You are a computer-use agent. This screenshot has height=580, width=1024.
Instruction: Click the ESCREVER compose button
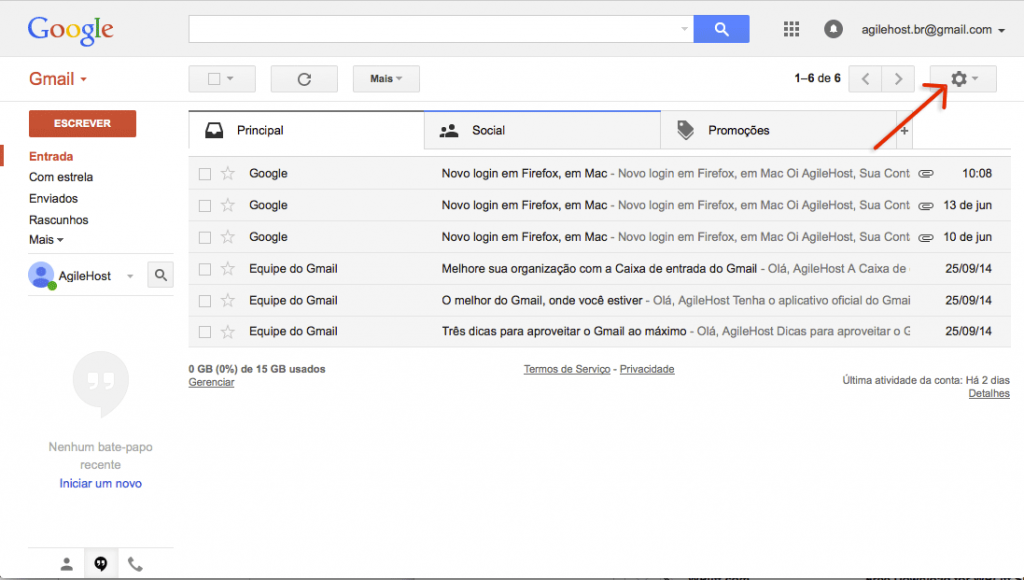(x=82, y=123)
